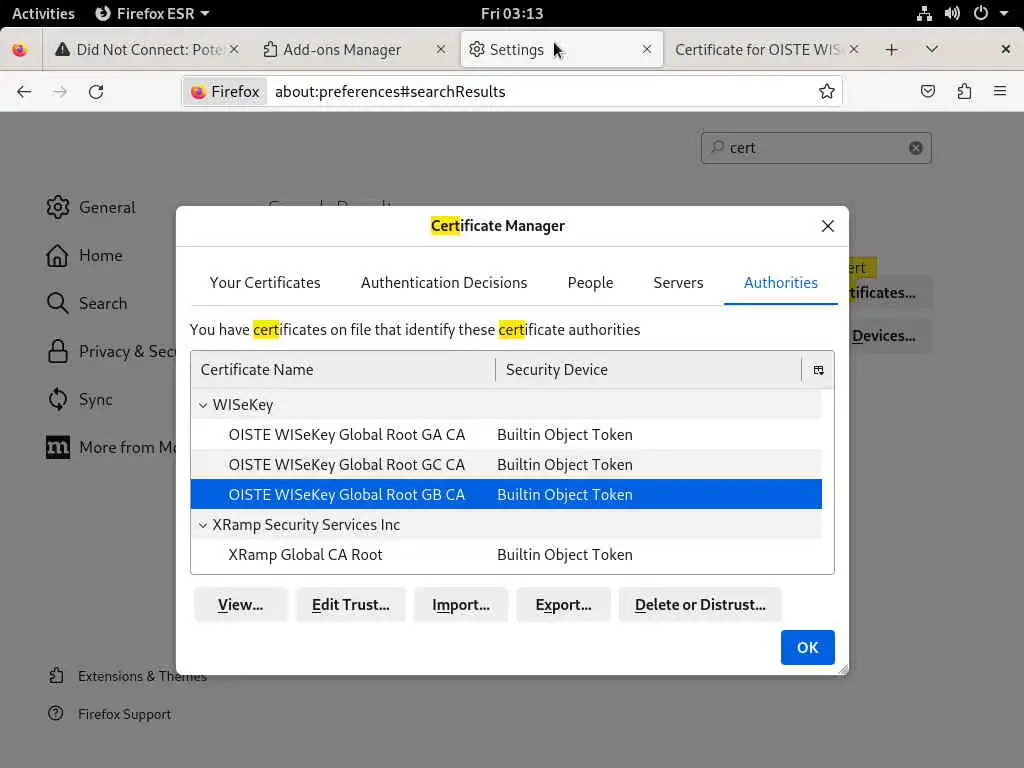This screenshot has width=1024, height=768.
Task: Open the volume indicator in top bar
Action: click(x=952, y=13)
